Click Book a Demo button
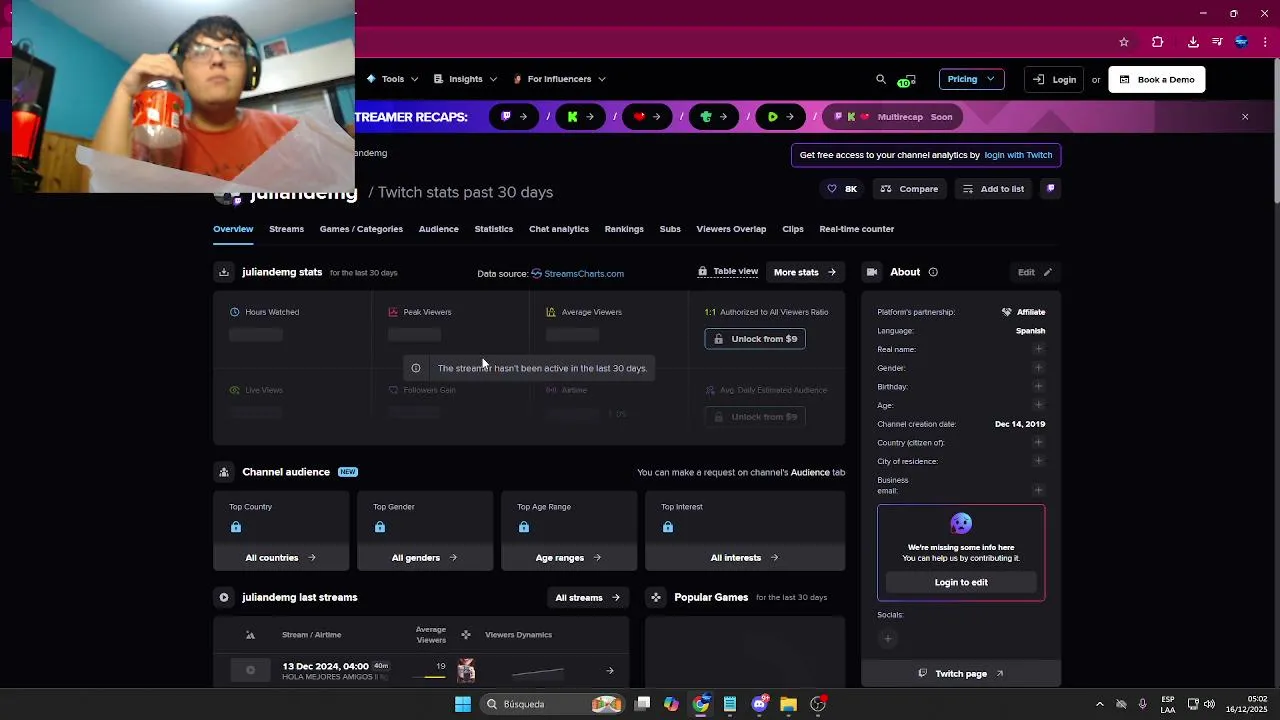 (1157, 79)
